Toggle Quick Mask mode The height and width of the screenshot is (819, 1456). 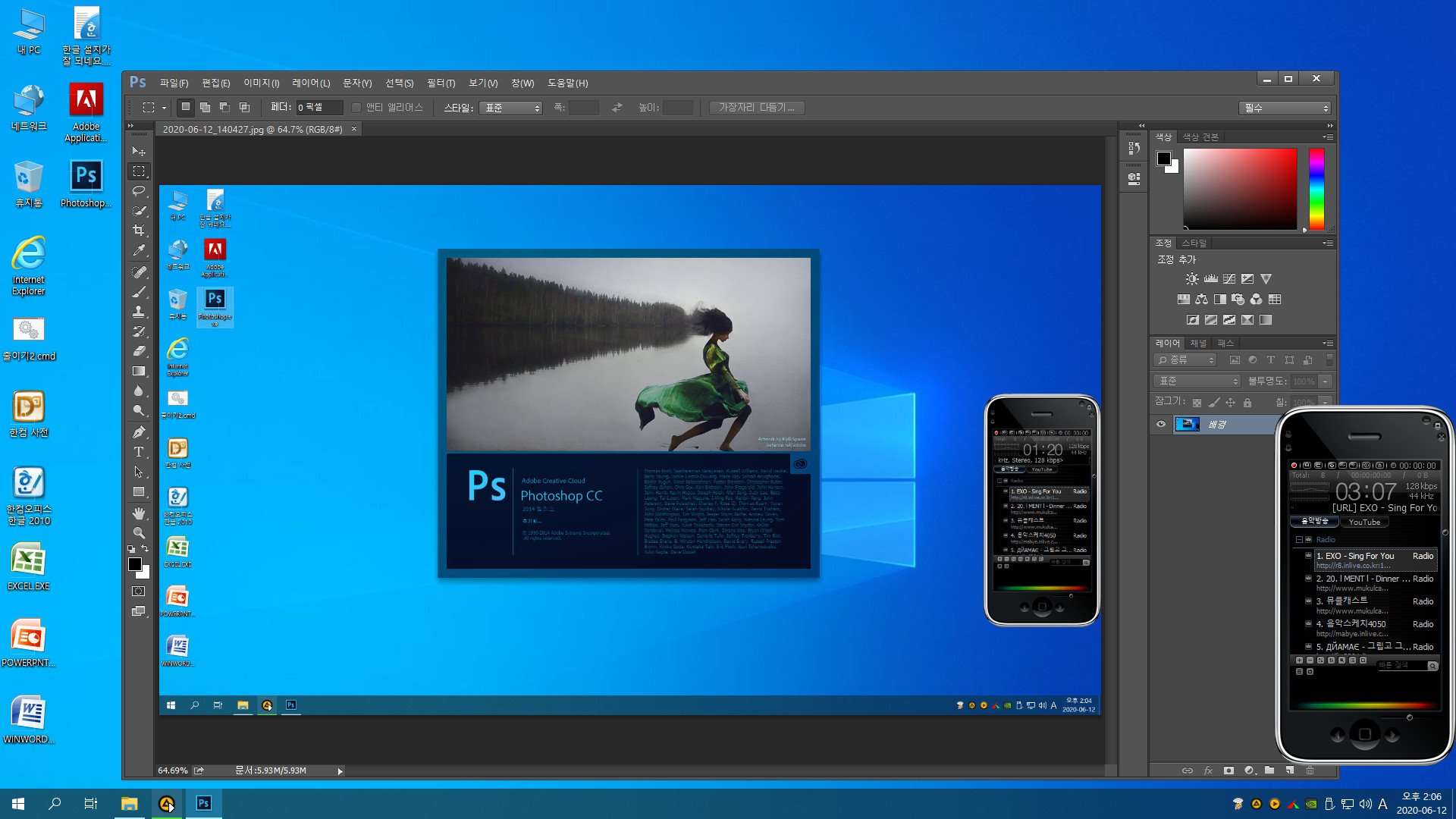(x=139, y=591)
